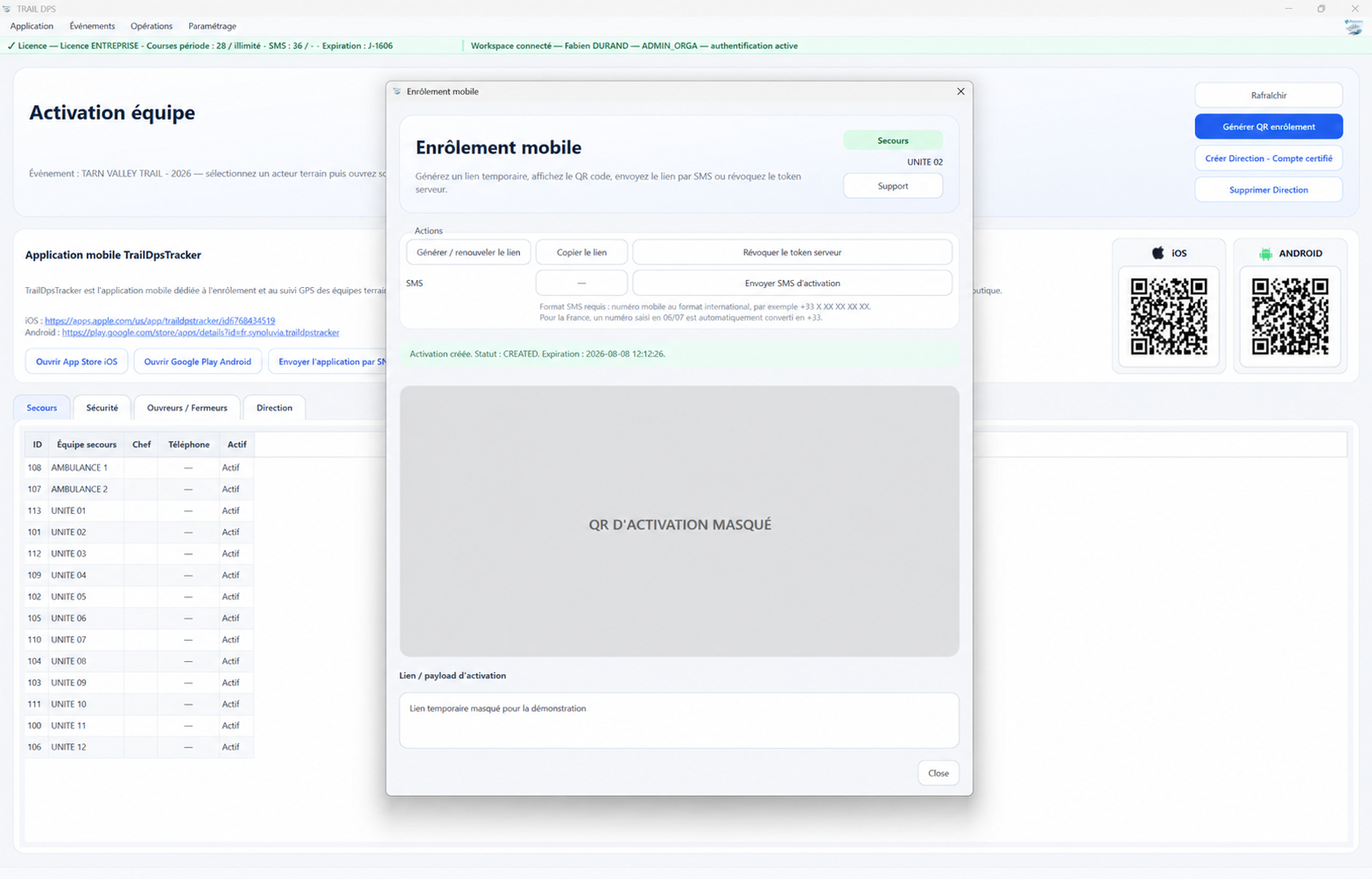Click the Support button in the dialog
Image resolution: width=1372 pixels, height=879 pixels.
tap(893, 186)
